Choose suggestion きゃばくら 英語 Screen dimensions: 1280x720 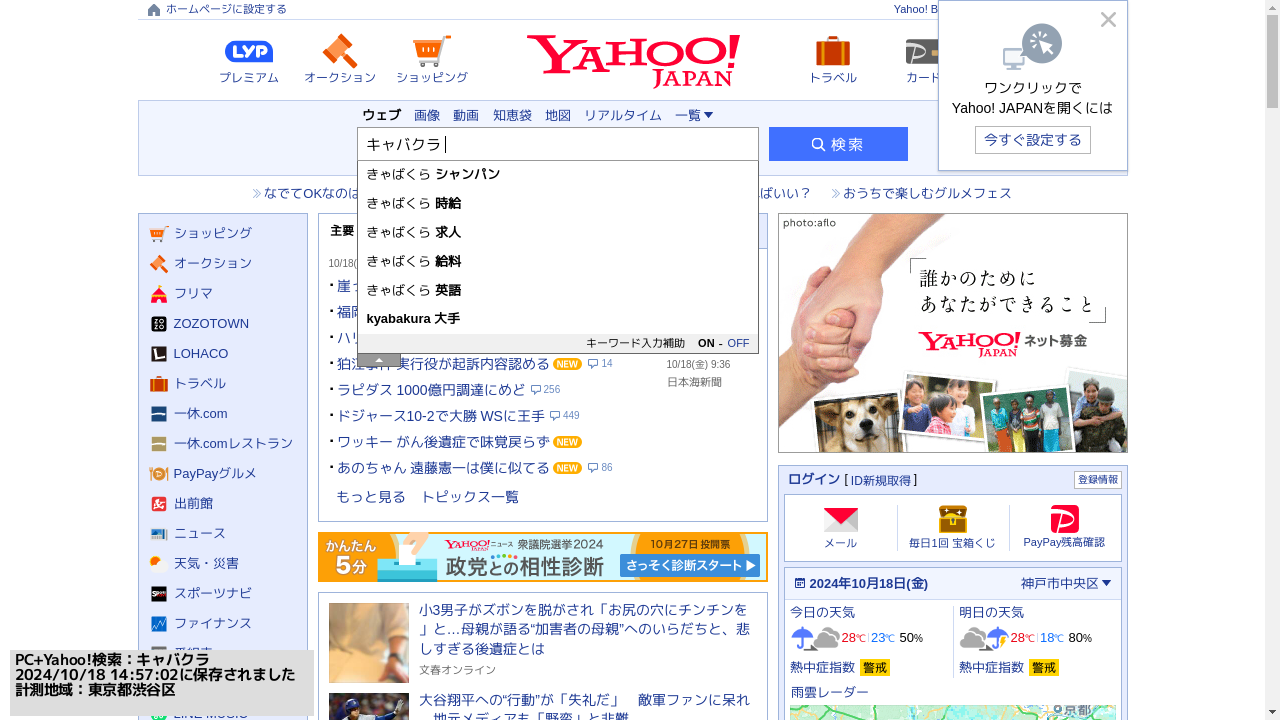[x=558, y=290]
